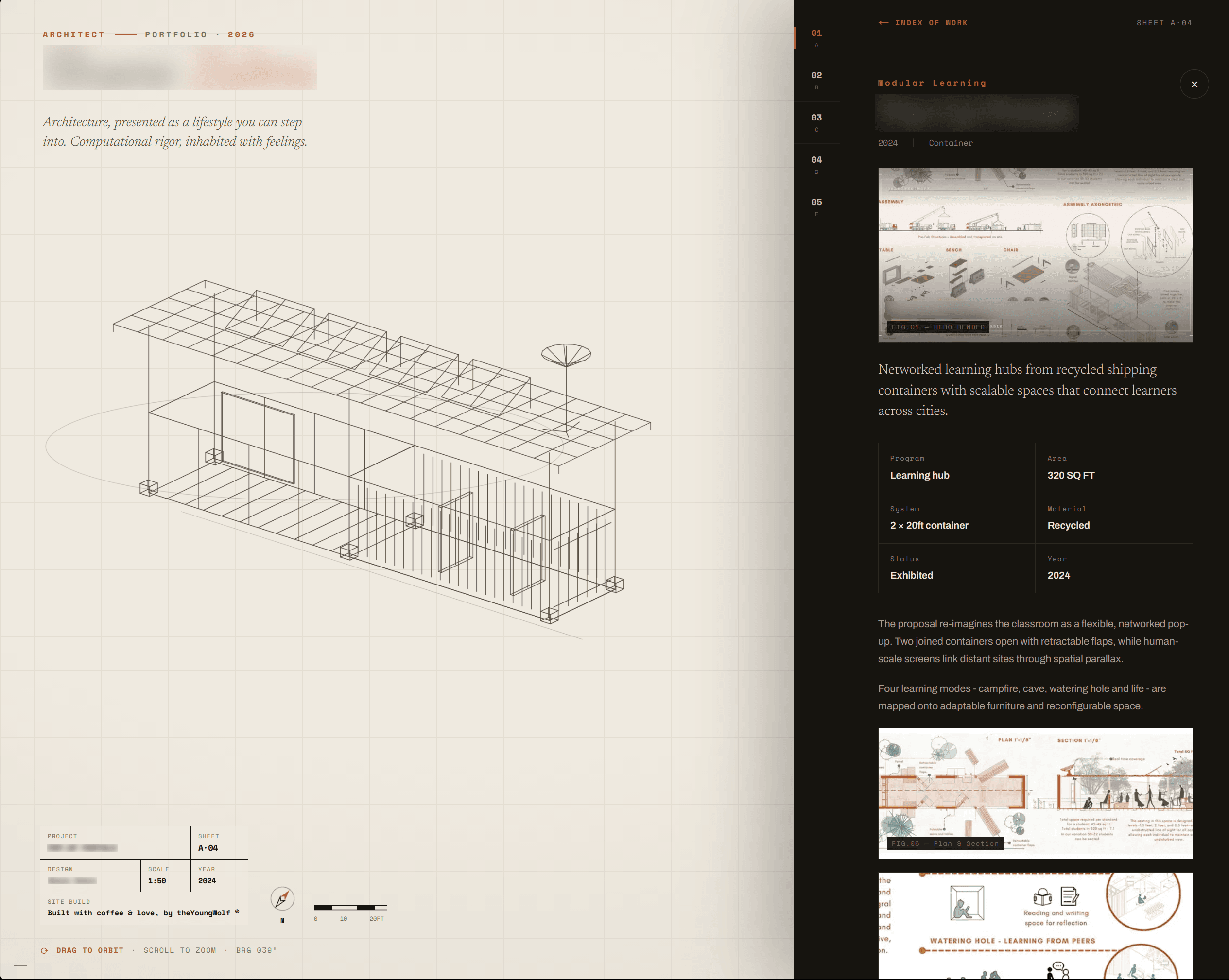Click the Drag to Orbit label
1229x980 pixels.
pos(90,950)
